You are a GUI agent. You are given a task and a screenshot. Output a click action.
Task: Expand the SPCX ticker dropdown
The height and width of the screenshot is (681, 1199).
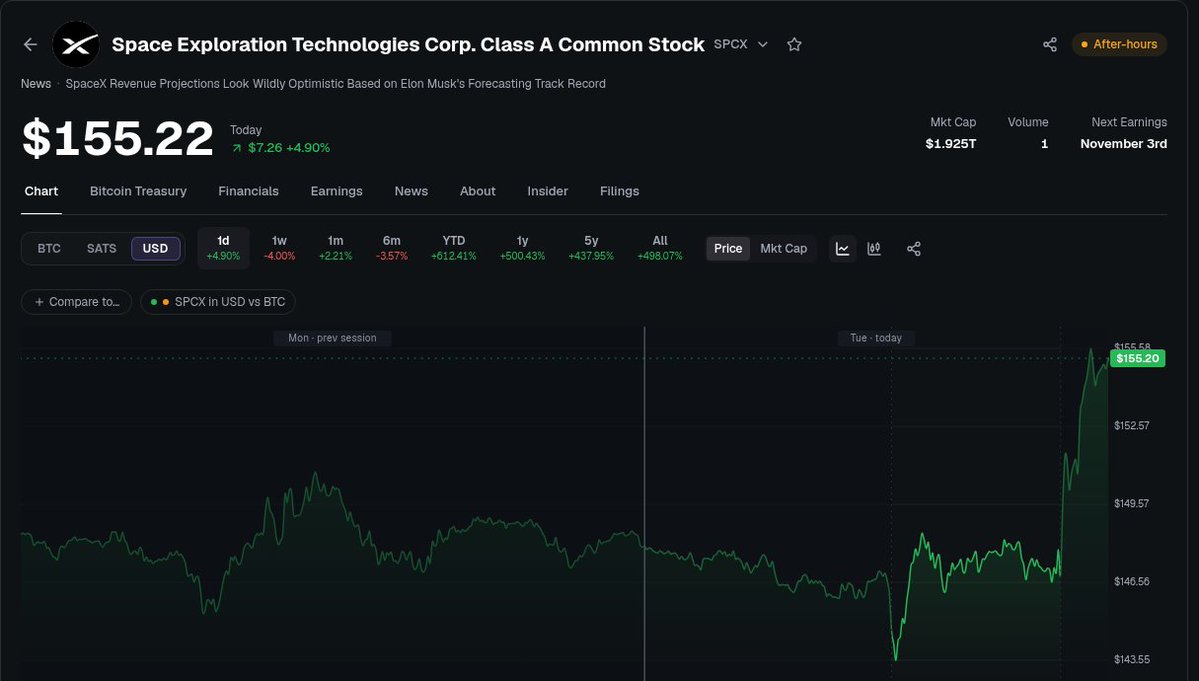click(762, 44)
